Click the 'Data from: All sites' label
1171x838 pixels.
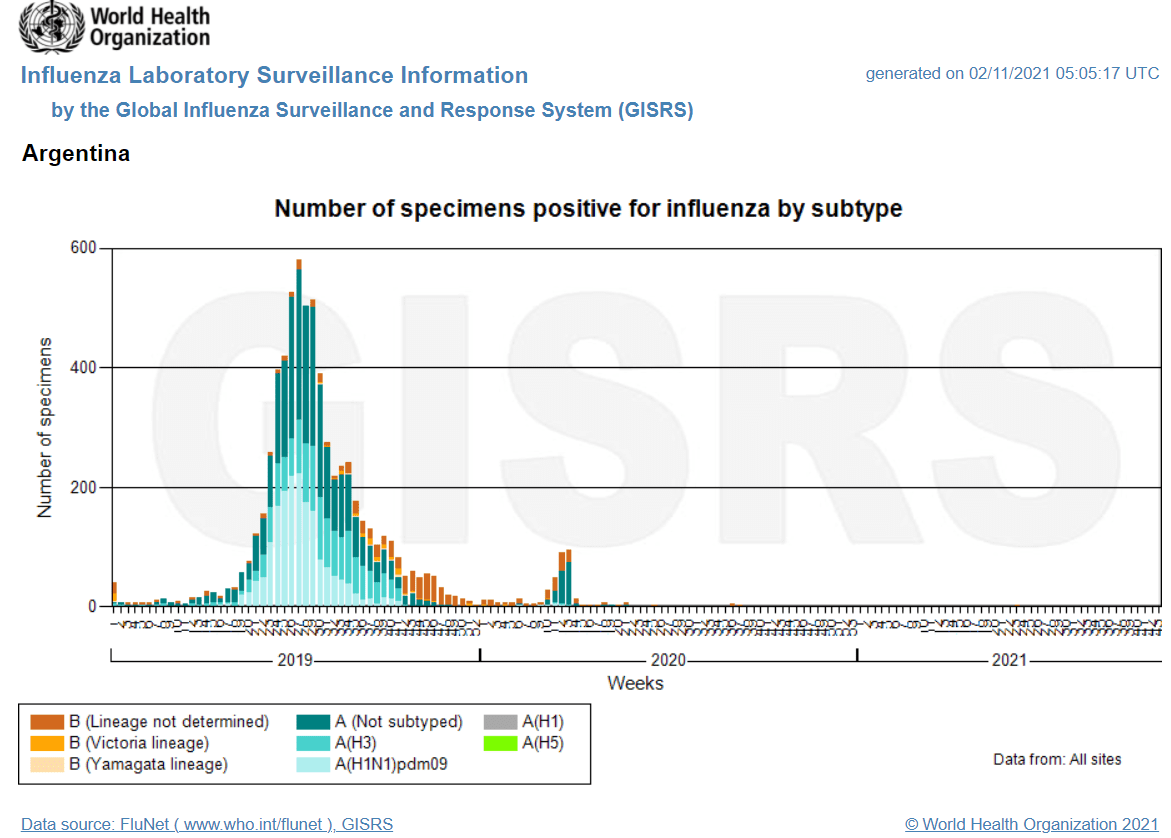point(1057,759)
